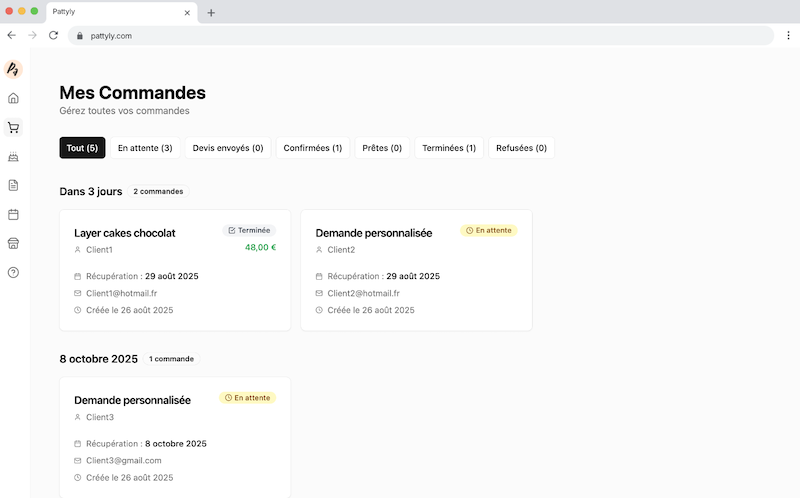Open Client3's Demande personnalisée order
The width and height of the screenshot is (800, 498).
[x=175, y=437]
